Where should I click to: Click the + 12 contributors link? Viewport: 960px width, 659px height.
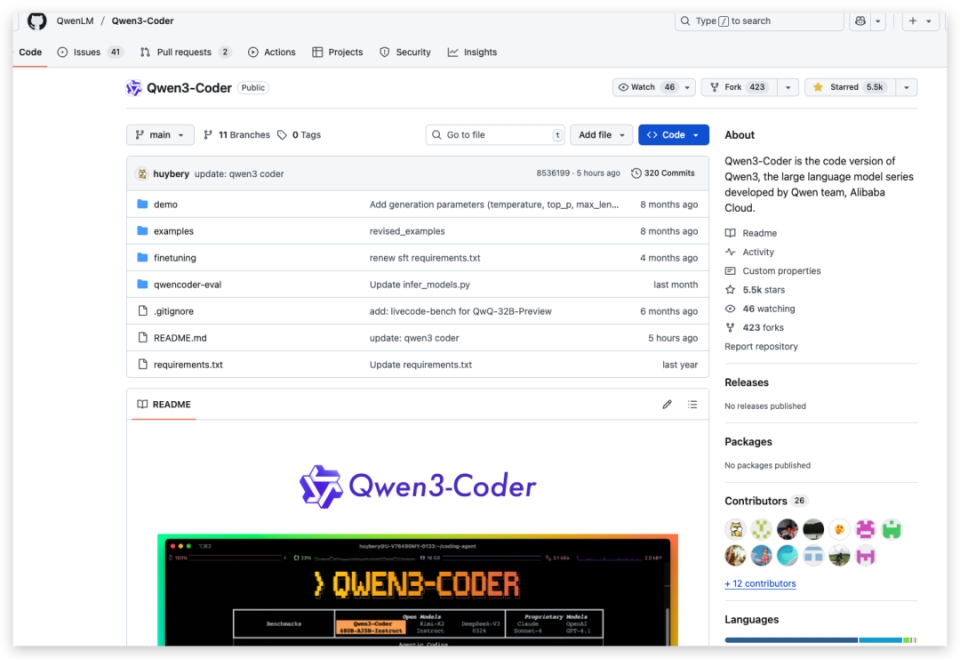tap(761, 583)
